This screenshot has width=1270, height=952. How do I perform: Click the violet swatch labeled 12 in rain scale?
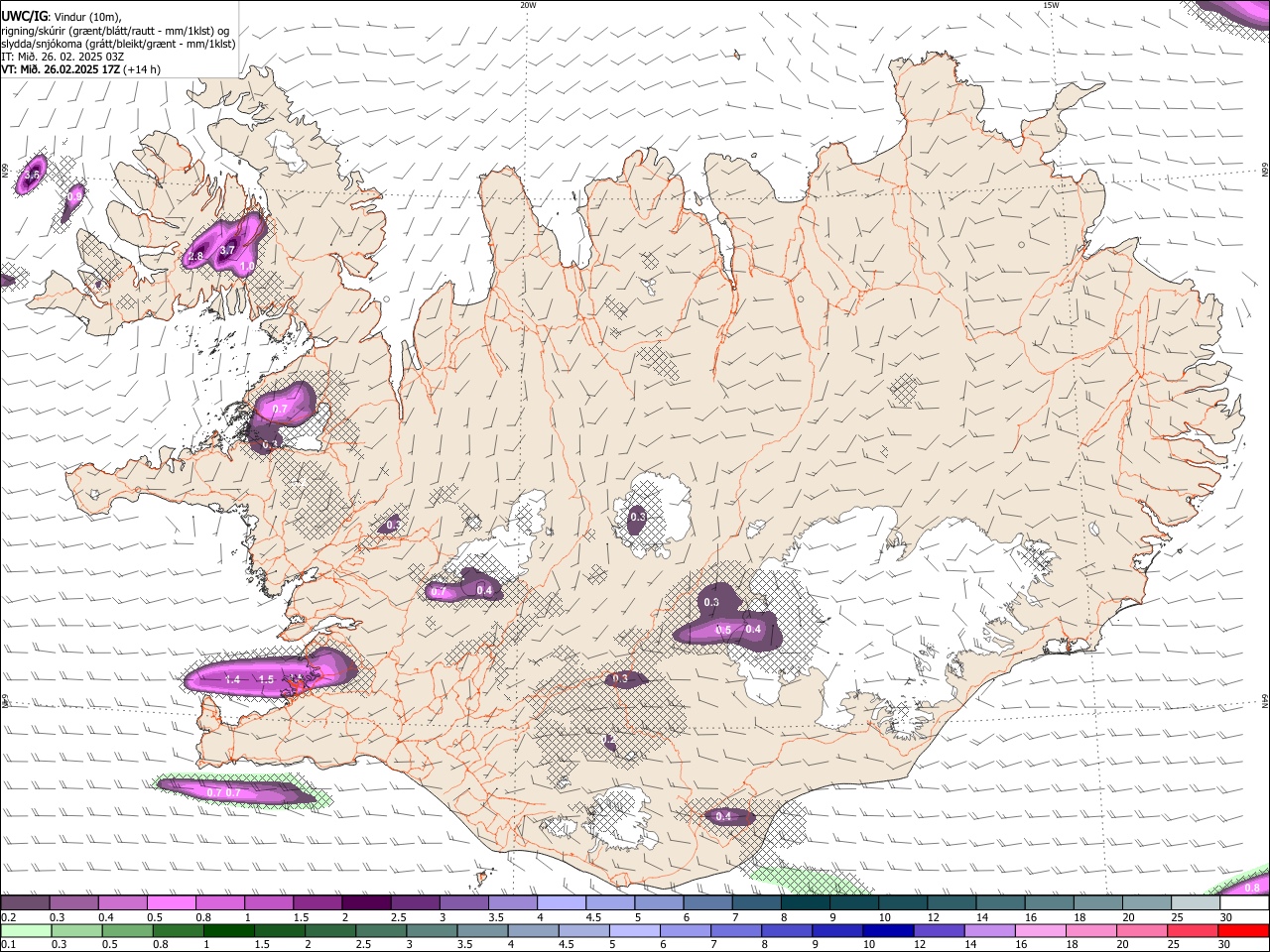pyautogui.click(x=939, y=930)
